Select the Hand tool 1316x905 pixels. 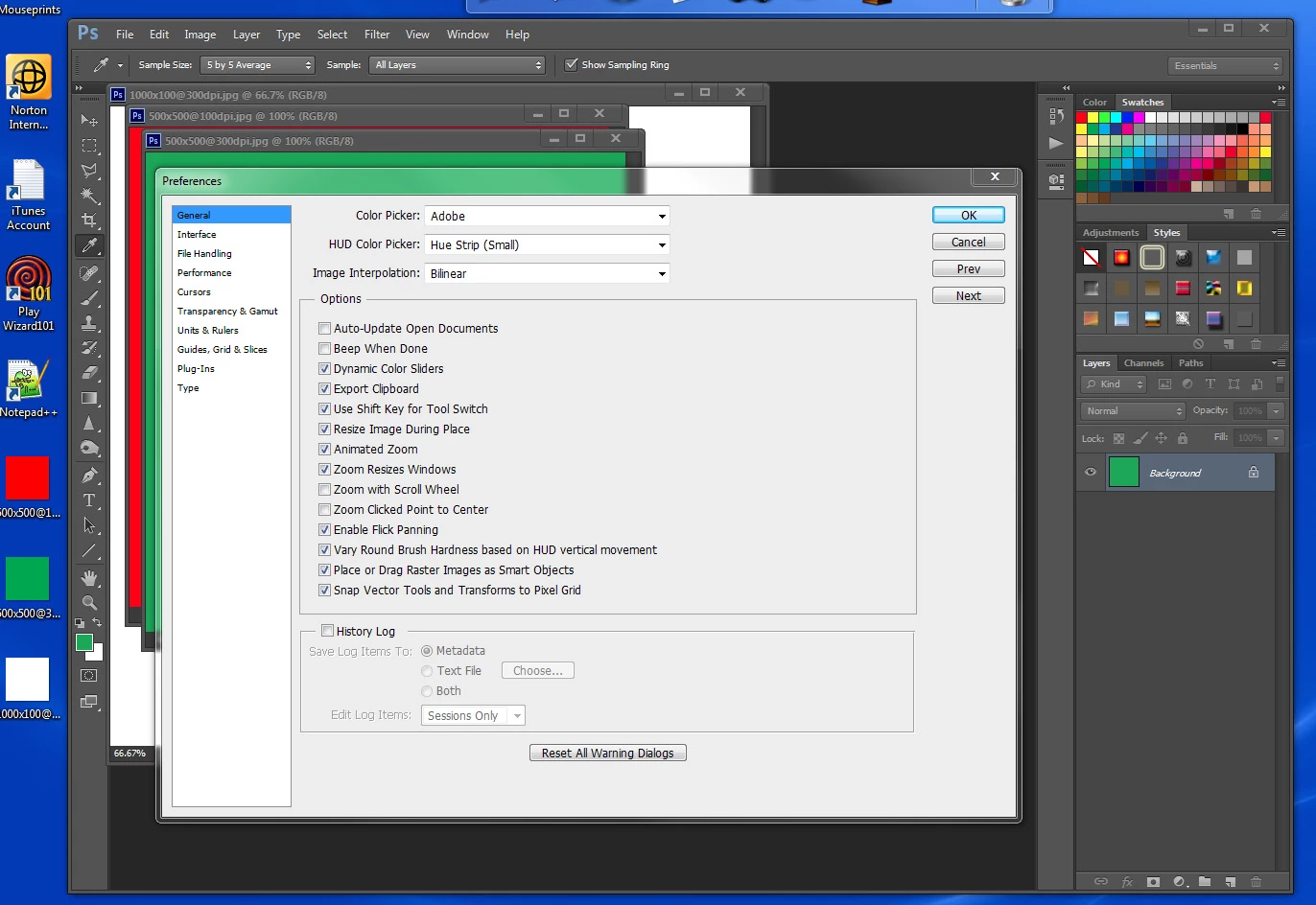89,578
